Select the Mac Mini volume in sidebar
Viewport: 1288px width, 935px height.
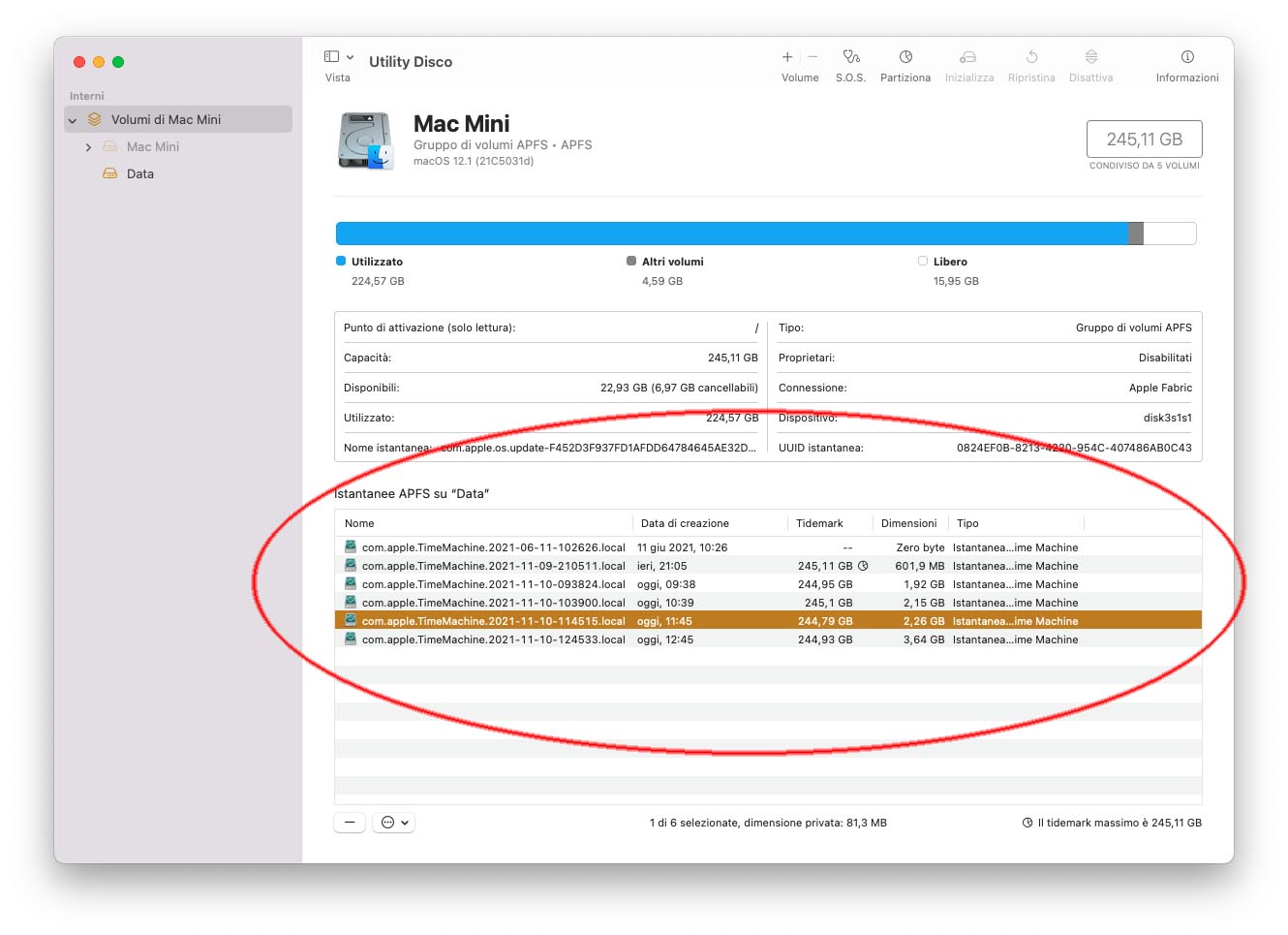[178, 146]
